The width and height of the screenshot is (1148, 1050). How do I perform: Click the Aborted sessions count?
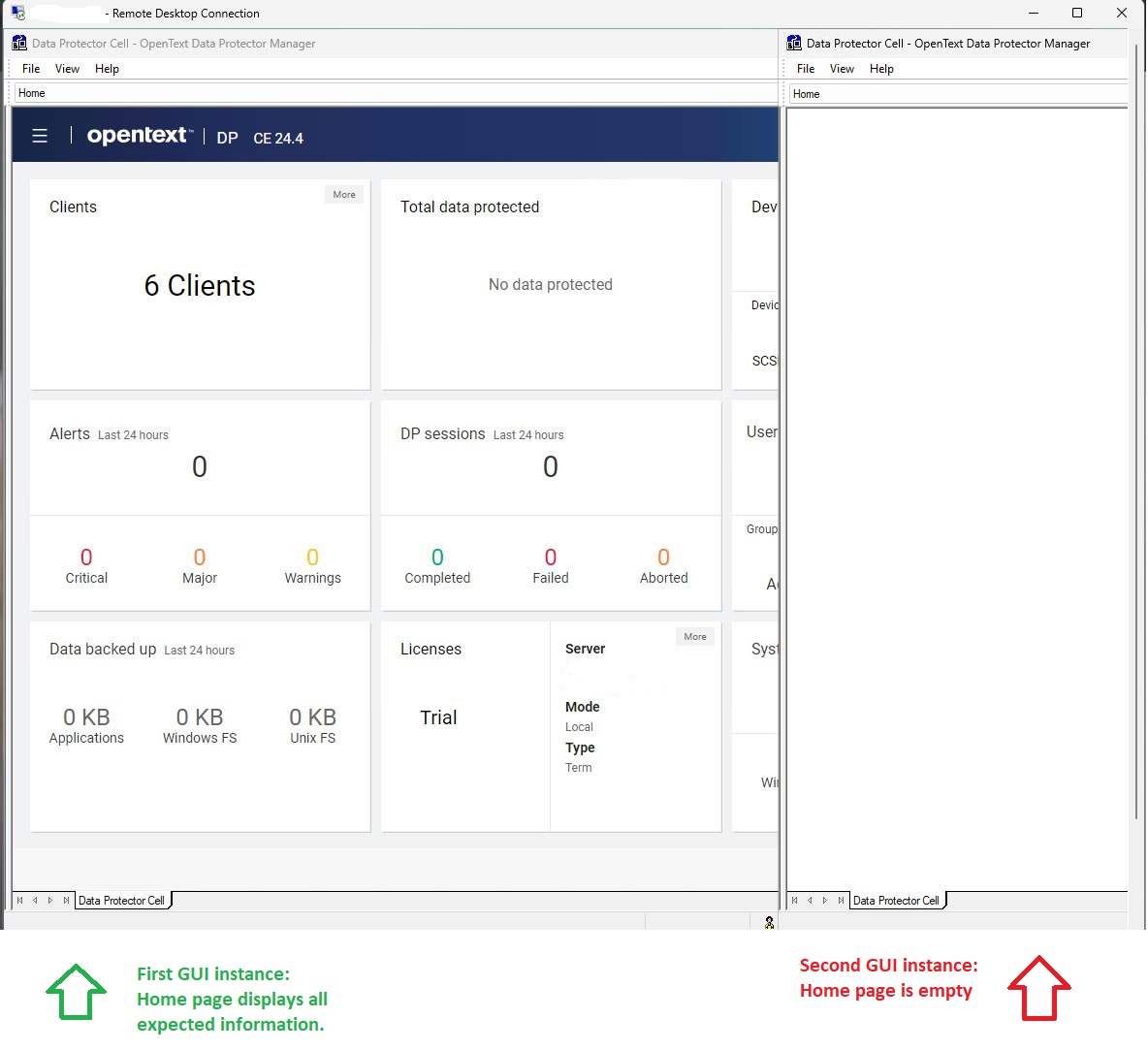[x=663, y=557]
